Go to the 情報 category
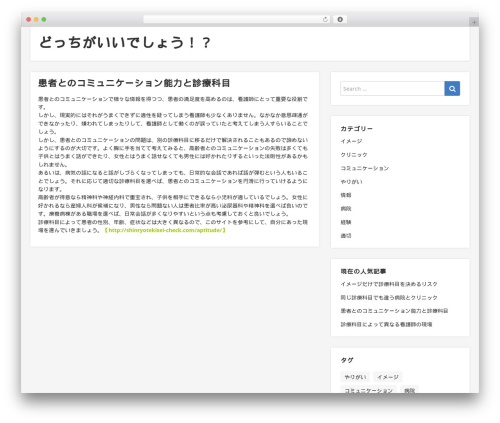 click(x=346, y=195)
